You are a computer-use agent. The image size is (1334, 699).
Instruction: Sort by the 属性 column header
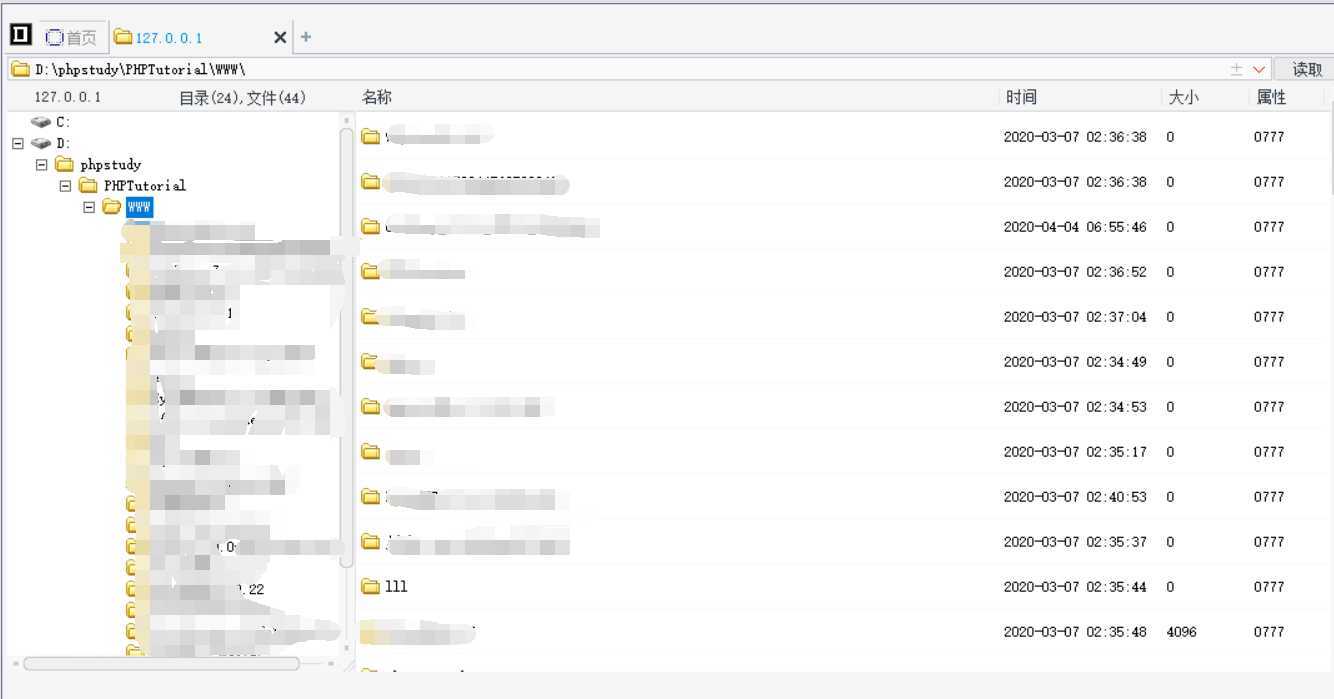(x=1271, y=97)
